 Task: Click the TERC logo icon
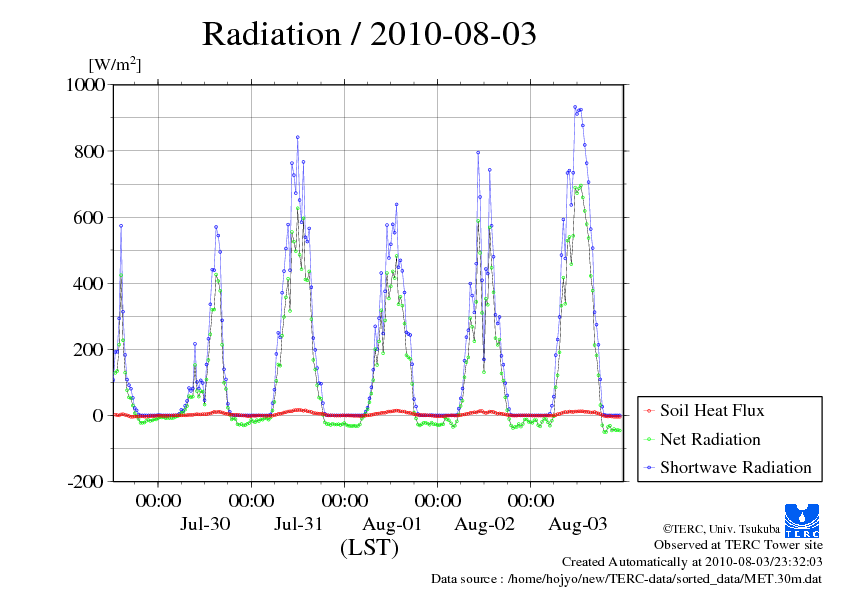pyautogui.click(x=802, y=520)
